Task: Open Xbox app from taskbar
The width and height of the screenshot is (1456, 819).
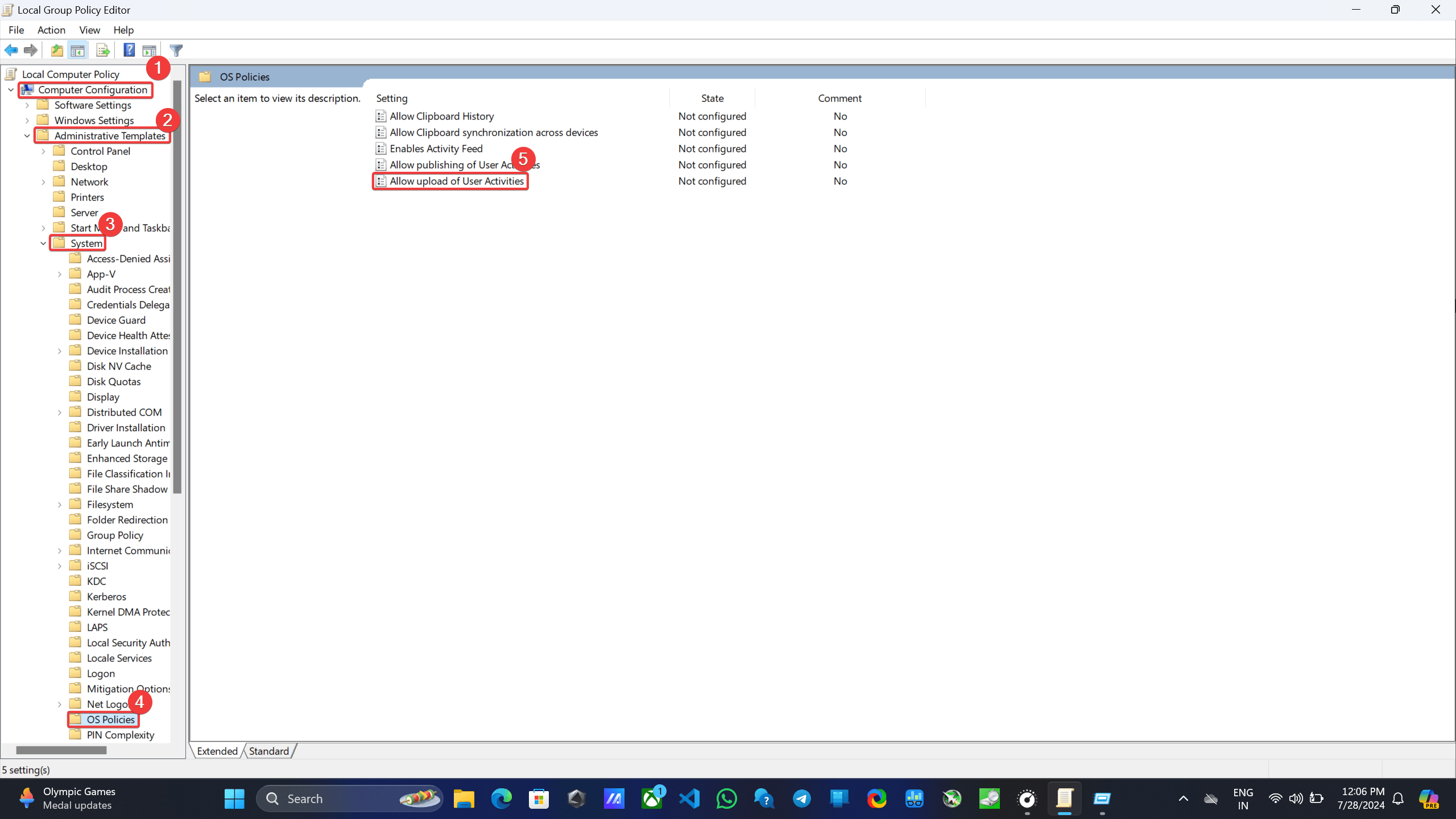Action: coord(652,799)
